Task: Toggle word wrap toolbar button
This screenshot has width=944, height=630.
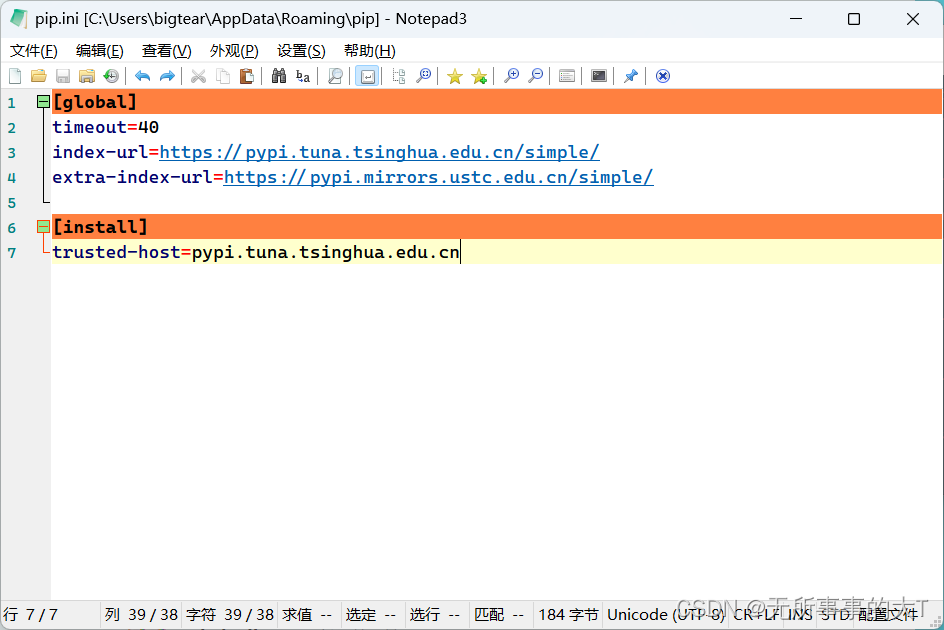Action: coord(367,76)
